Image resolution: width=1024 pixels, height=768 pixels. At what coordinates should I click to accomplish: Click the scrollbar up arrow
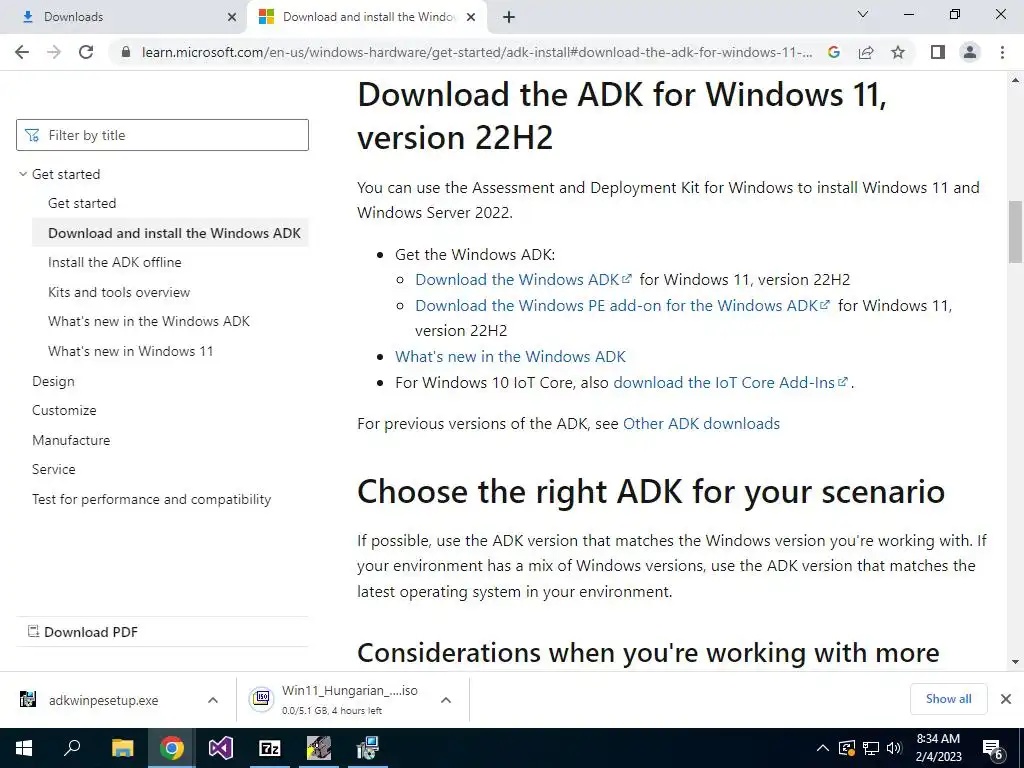click(1016, 80)
